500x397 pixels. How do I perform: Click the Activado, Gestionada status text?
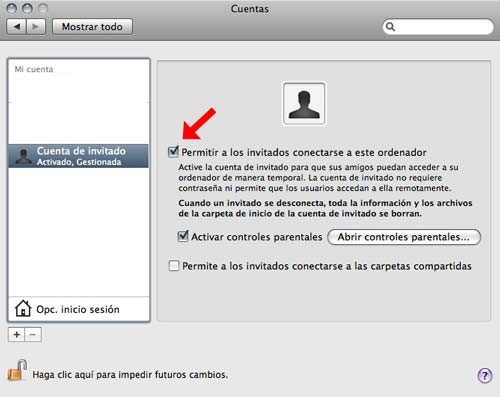79,162
